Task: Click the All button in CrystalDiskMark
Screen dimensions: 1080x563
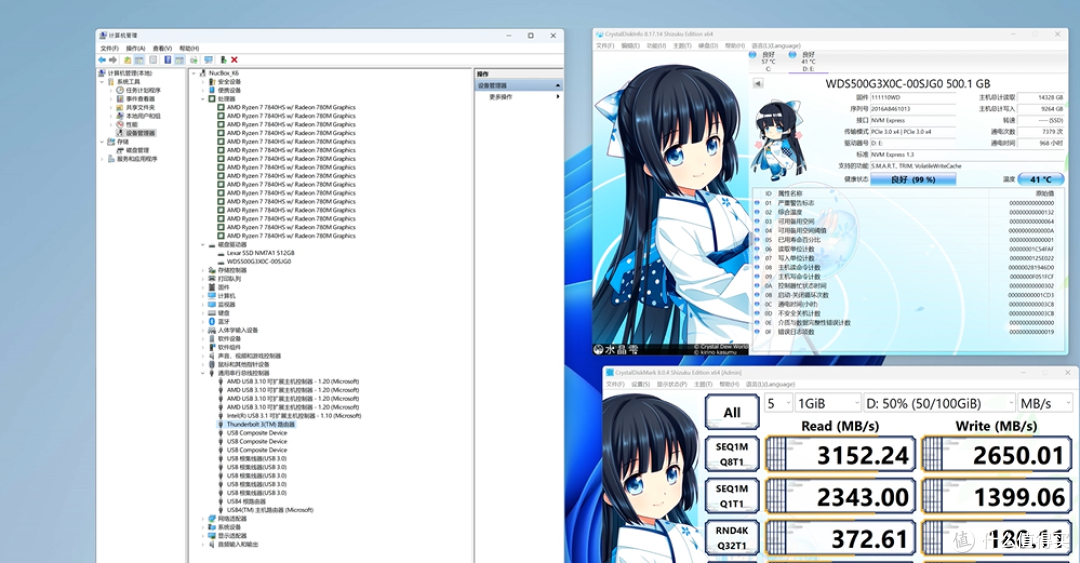Action: (731, 412)
